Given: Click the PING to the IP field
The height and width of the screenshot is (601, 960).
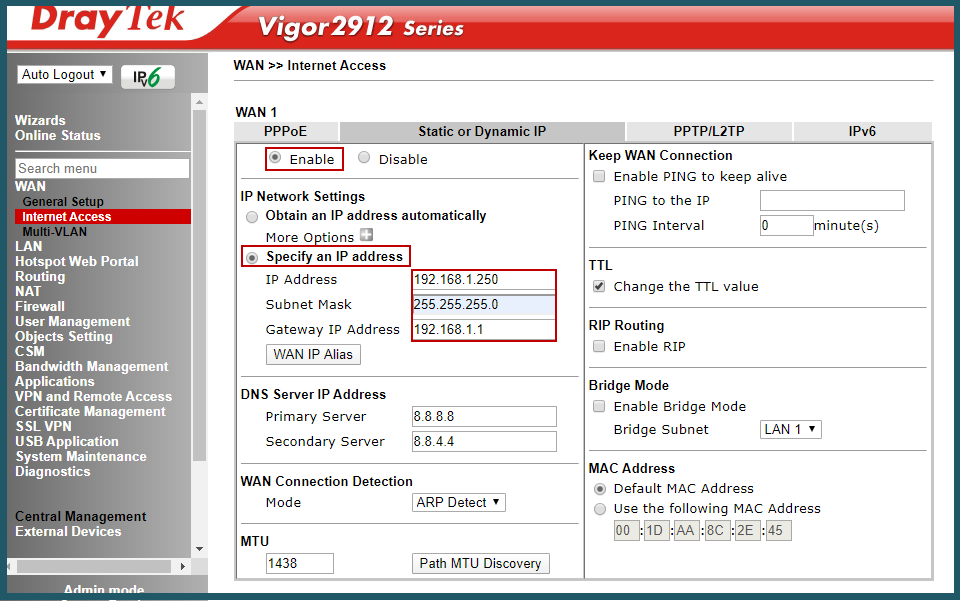Looking at the screenshot, I should tap(832, 201).
